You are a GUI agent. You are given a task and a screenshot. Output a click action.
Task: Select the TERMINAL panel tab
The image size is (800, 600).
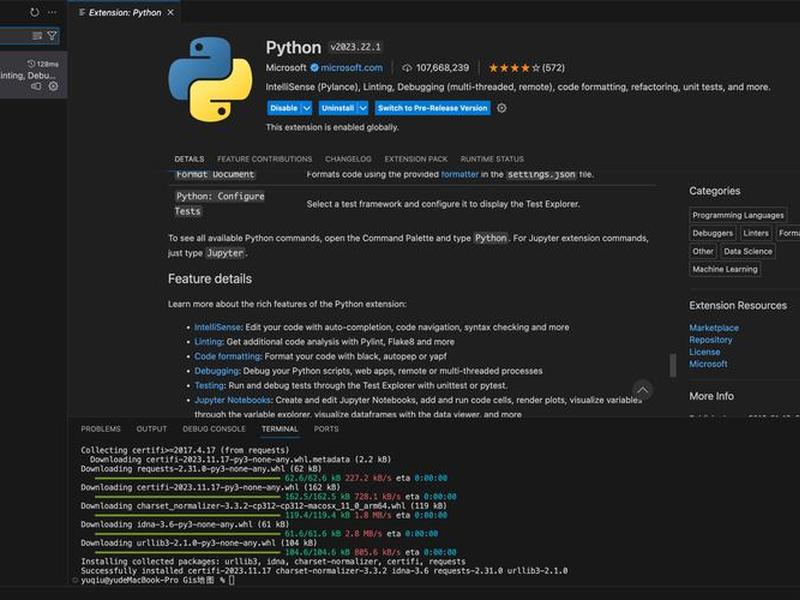pos(280,429)
